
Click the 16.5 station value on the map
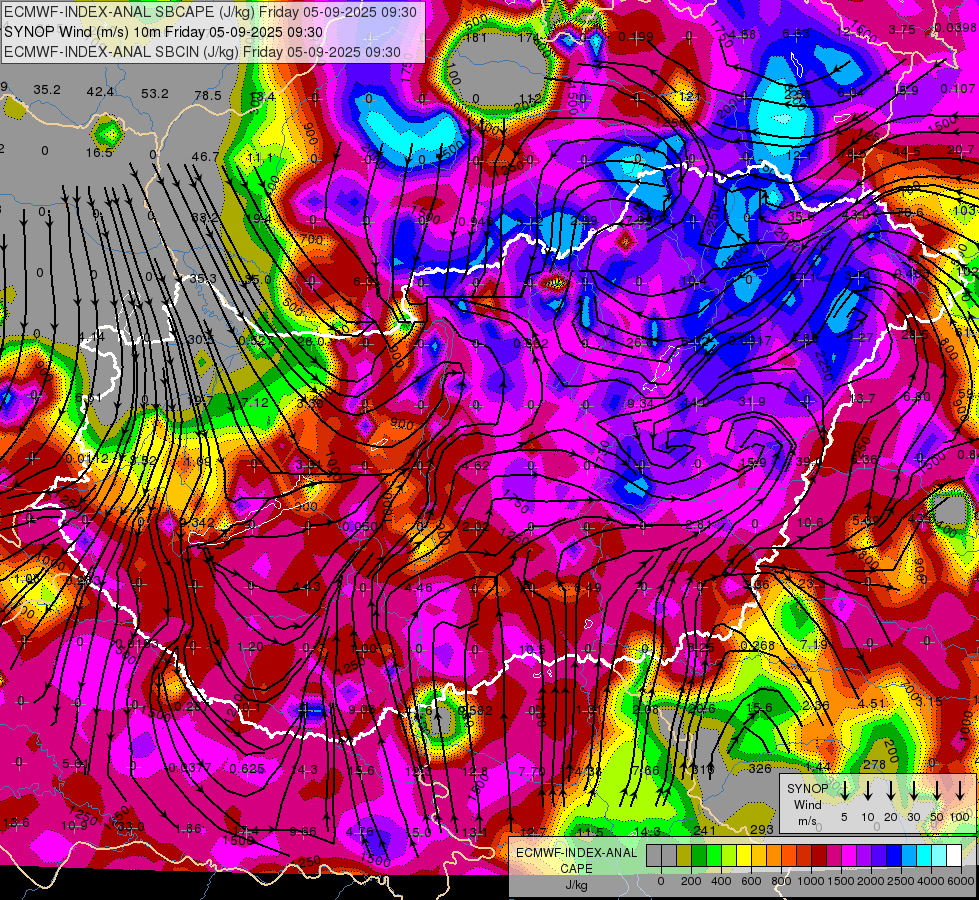pos(99,152)
